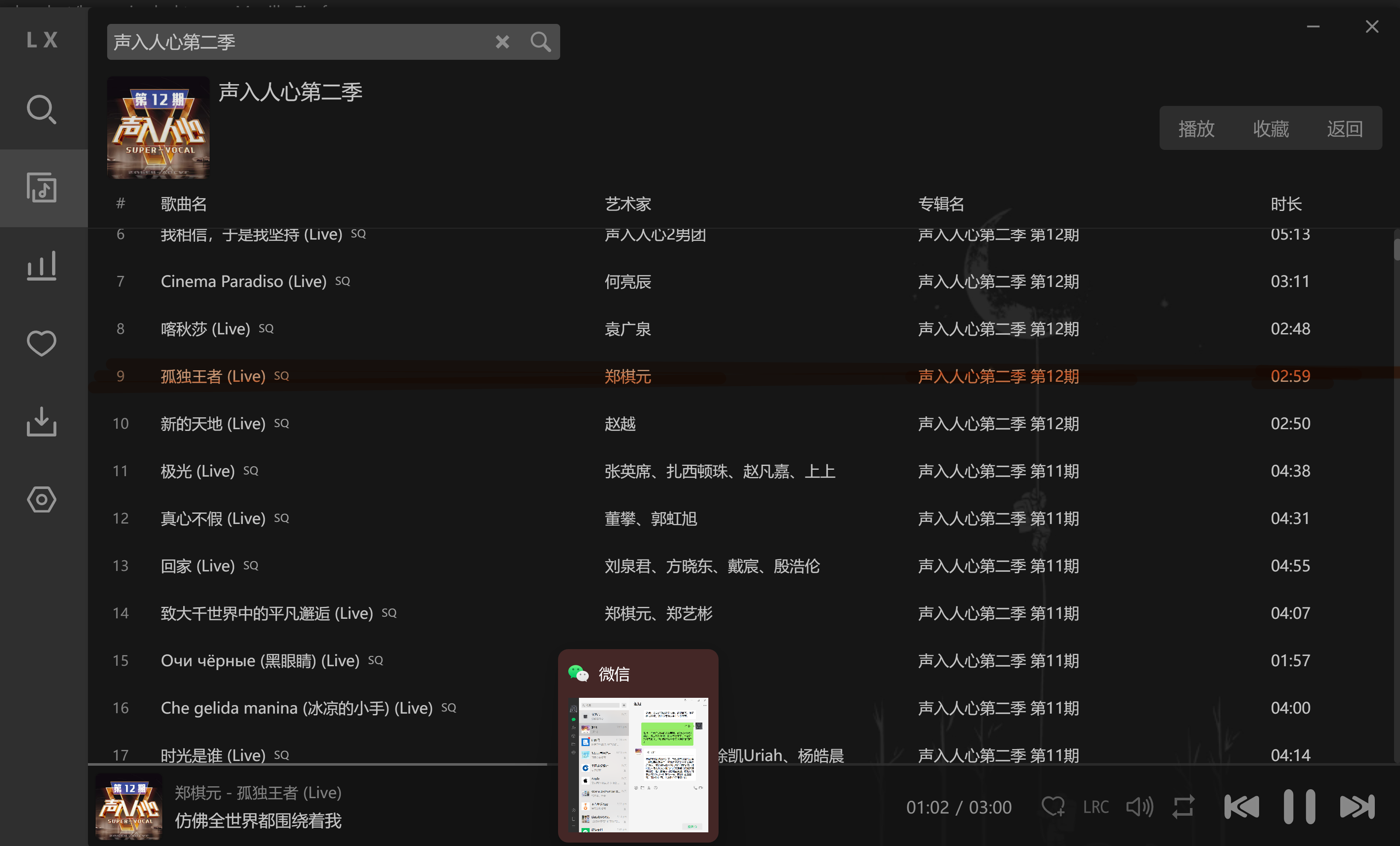Open the download manager sidebar icon

point(41,422)
